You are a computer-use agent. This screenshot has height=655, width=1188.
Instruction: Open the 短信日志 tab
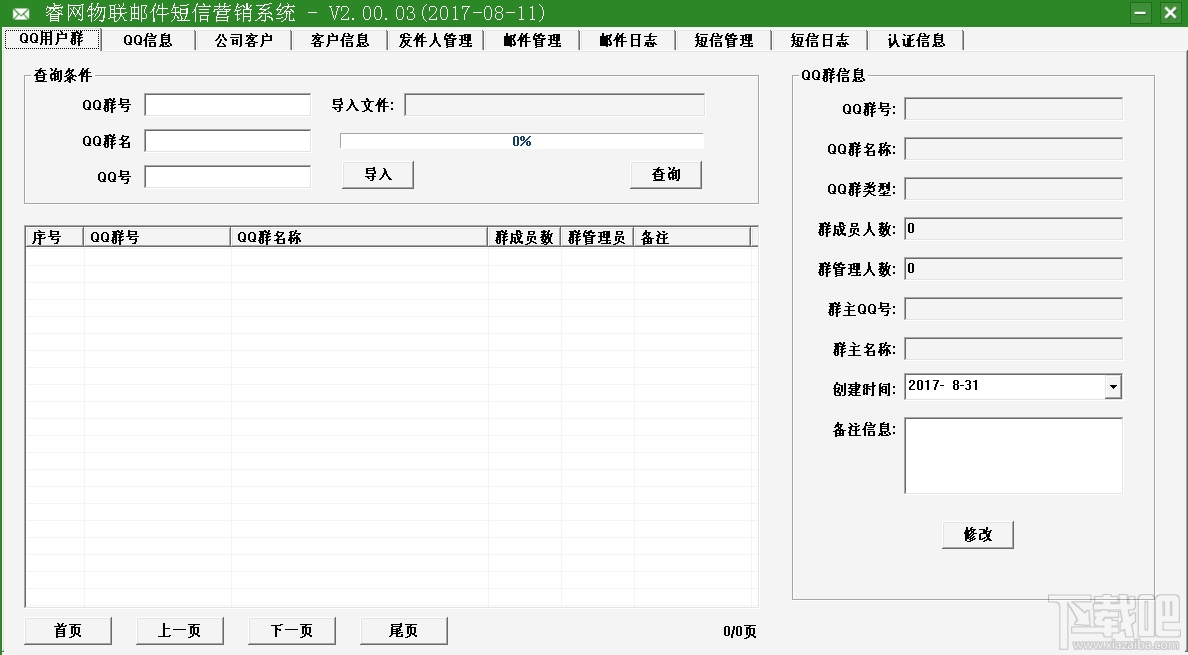click(820, 40)
